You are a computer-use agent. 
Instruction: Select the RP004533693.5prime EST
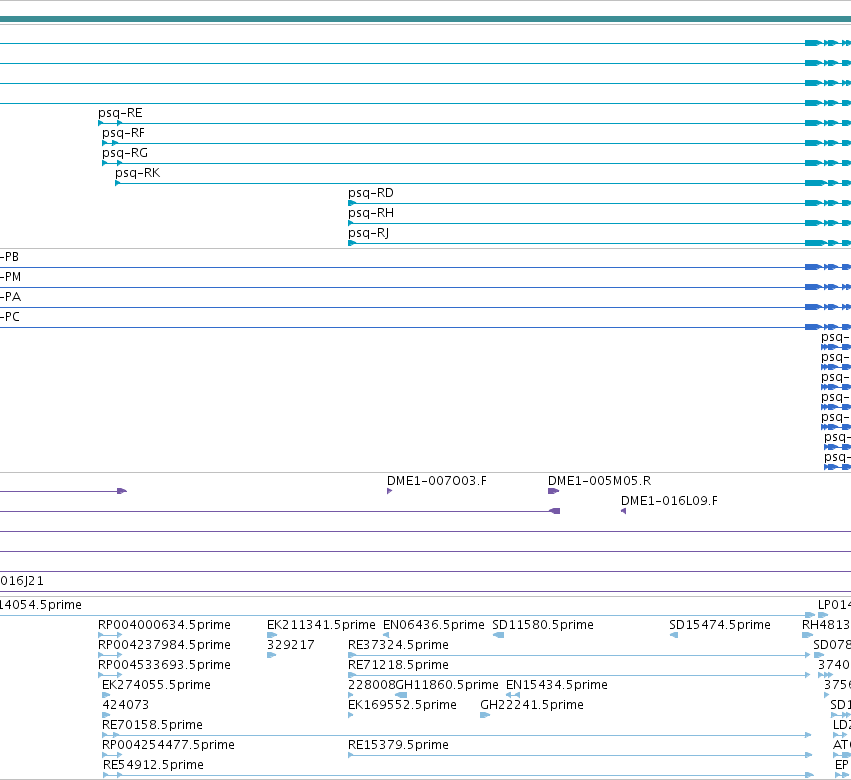(164, 665)
